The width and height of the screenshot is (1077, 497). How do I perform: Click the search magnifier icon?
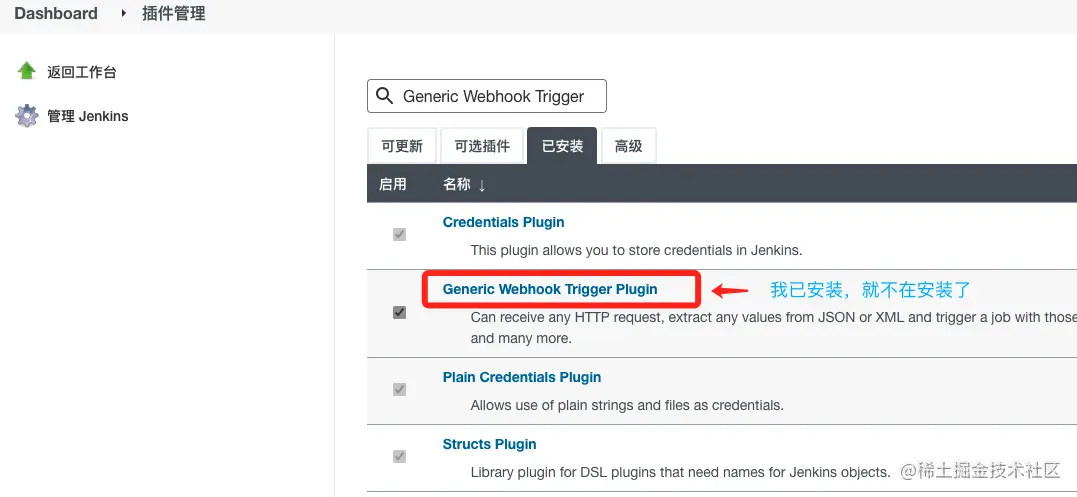point(385,96)
